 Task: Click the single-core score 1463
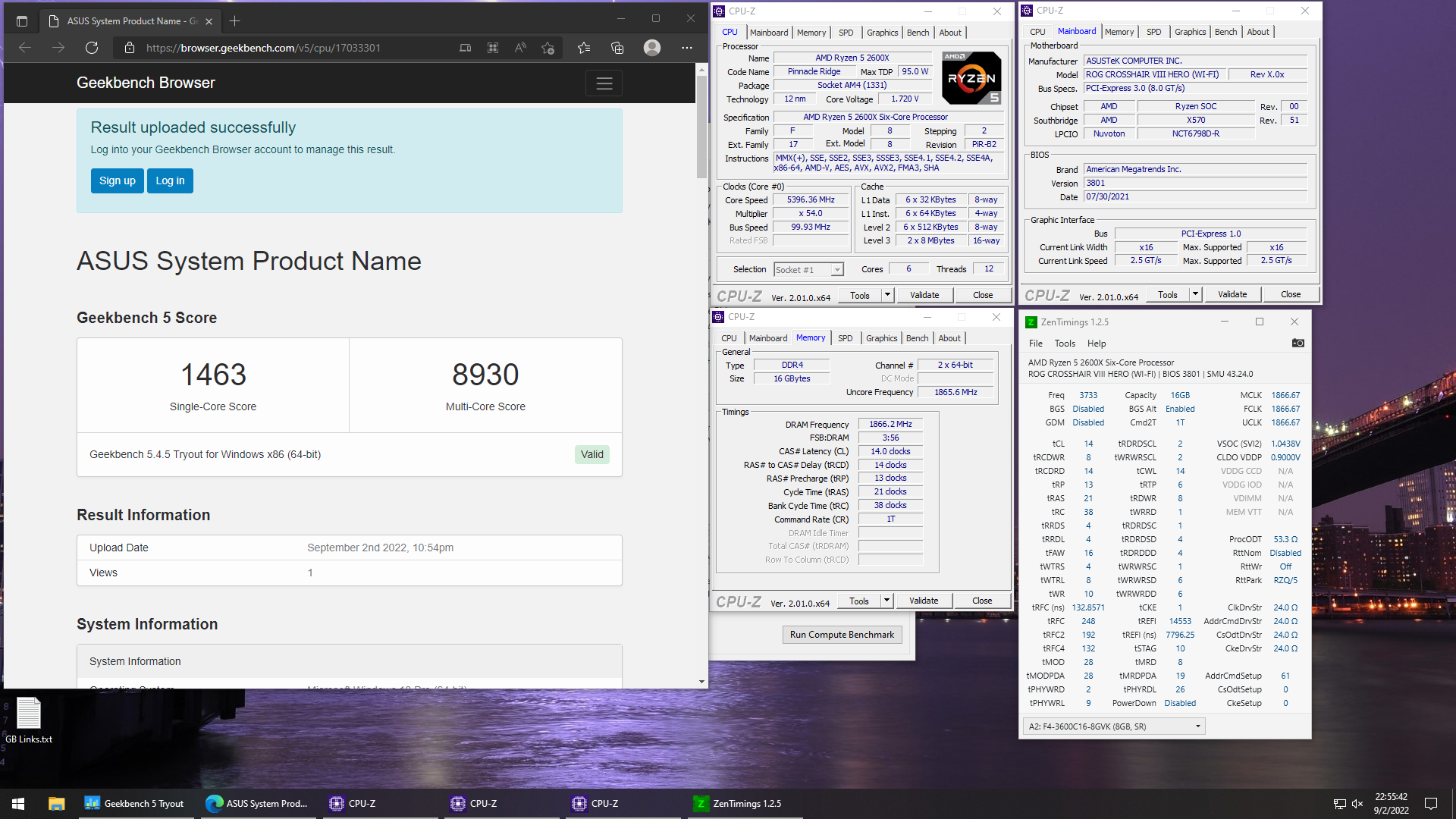[x=213, y=375]
